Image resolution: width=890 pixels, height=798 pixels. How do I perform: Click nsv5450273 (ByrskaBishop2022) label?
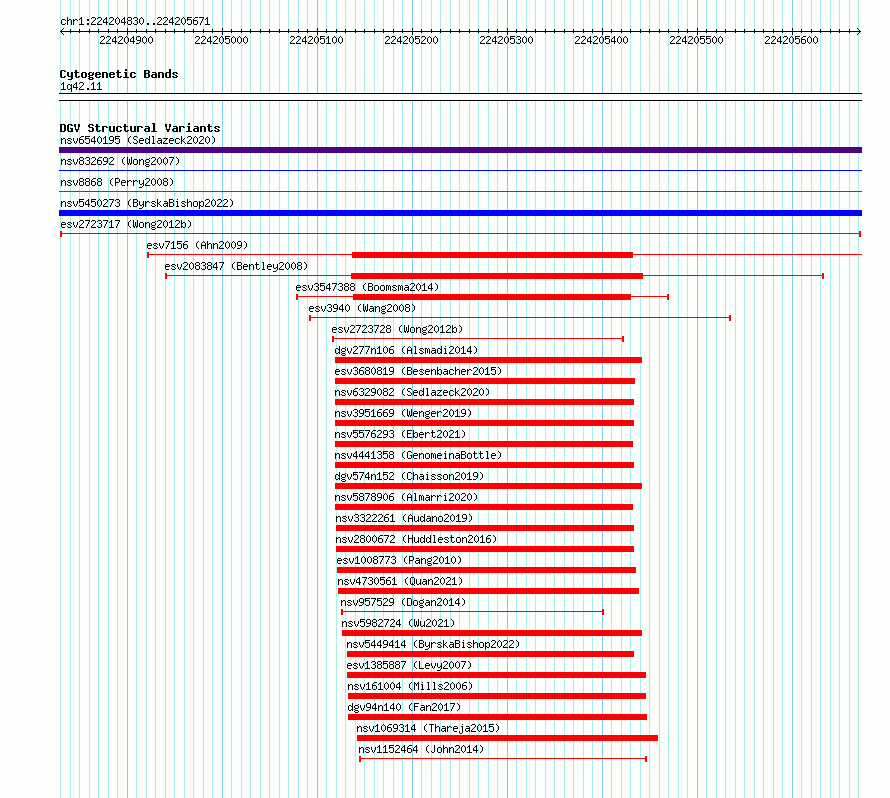[147, 203]
